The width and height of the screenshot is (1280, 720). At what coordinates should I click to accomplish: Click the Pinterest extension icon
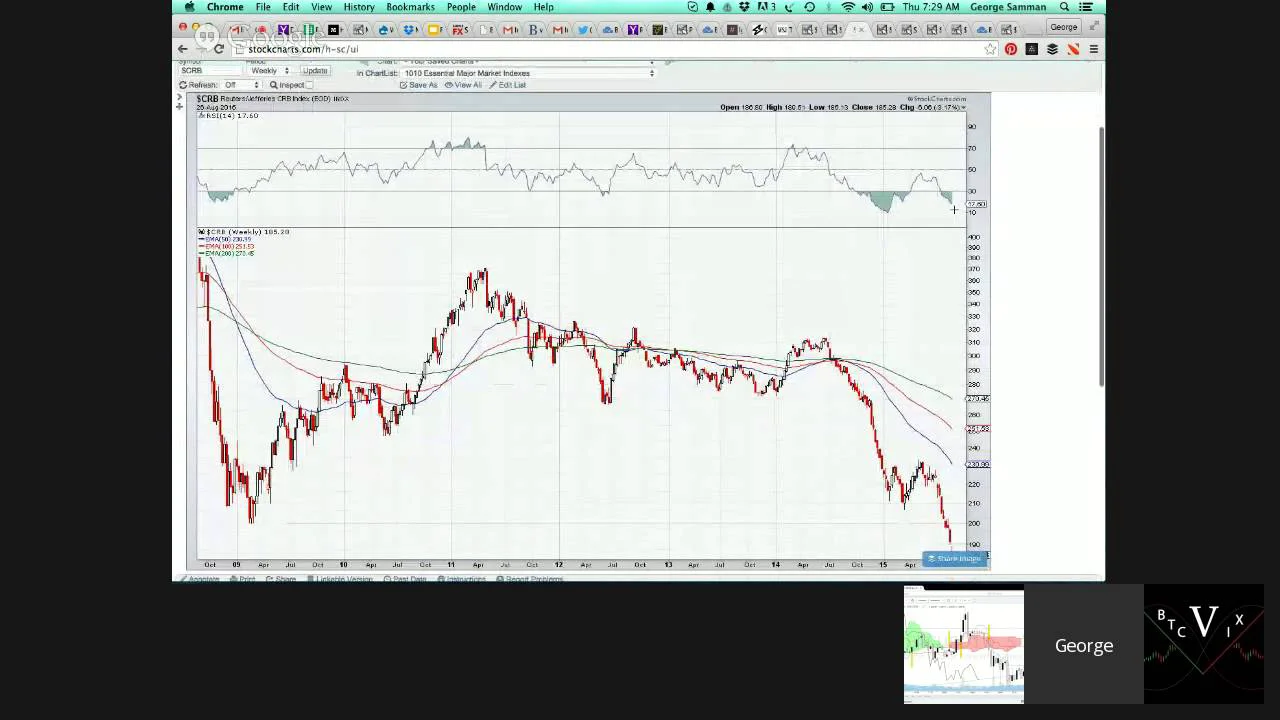click(1011, 49)
